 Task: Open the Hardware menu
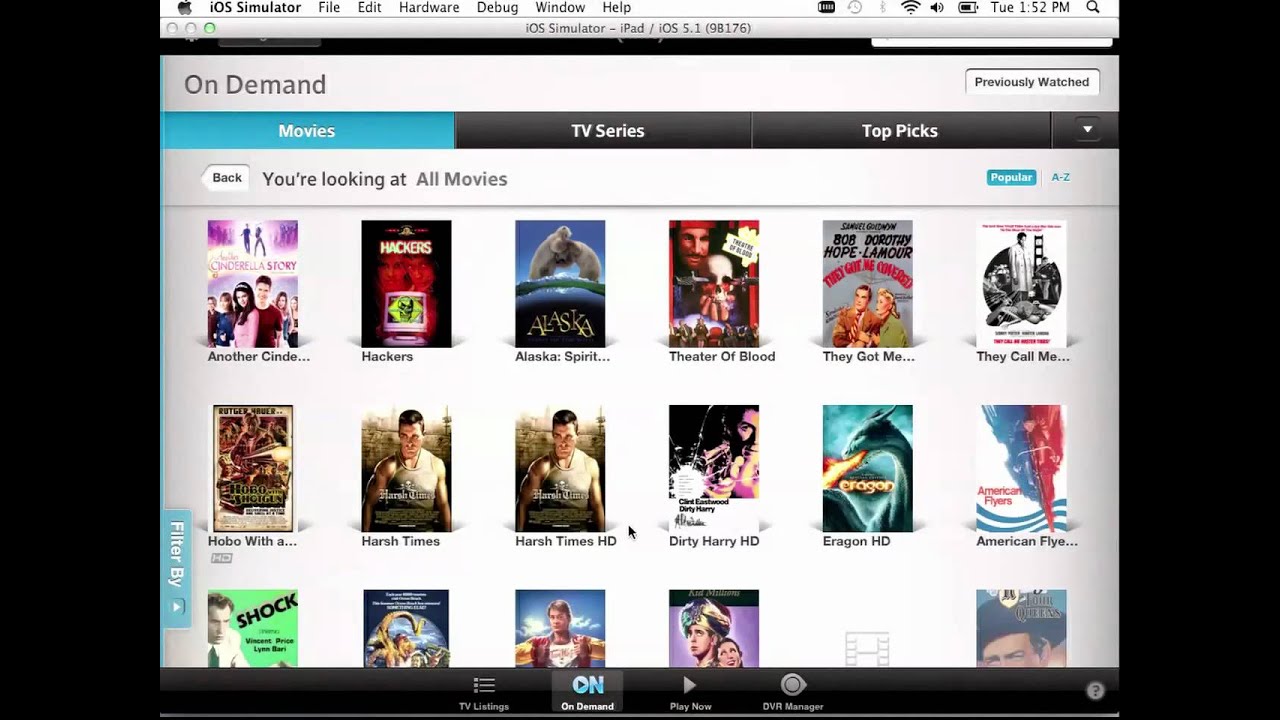[429, 8]
